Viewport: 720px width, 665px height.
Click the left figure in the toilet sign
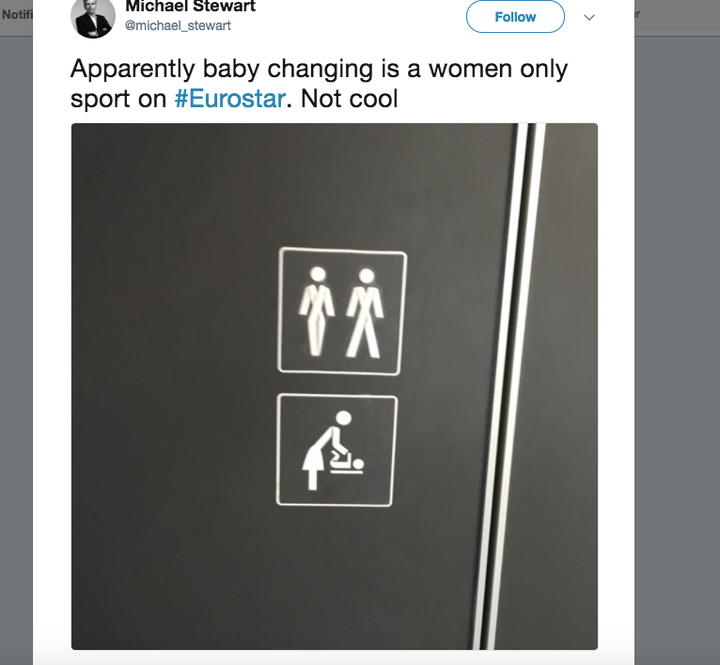coord(316,312)
